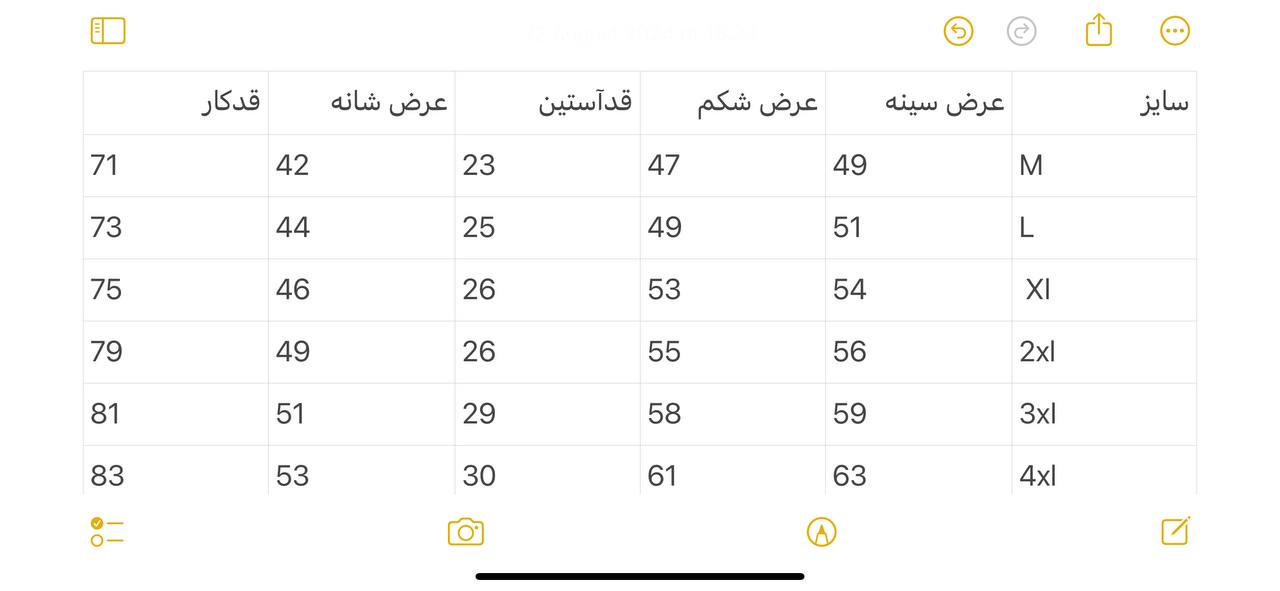Select the size M cell
This screenshot has height=591, width=1280.
(1104, 166)
